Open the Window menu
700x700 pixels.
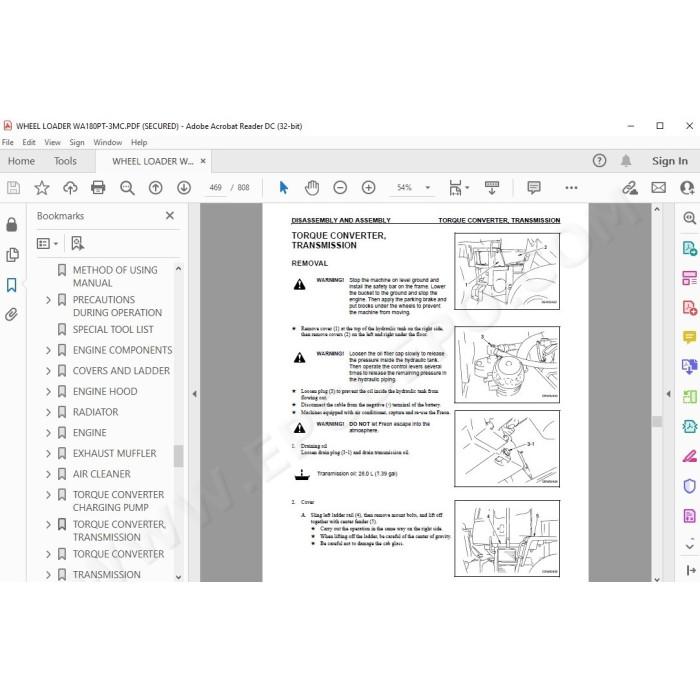108,142
